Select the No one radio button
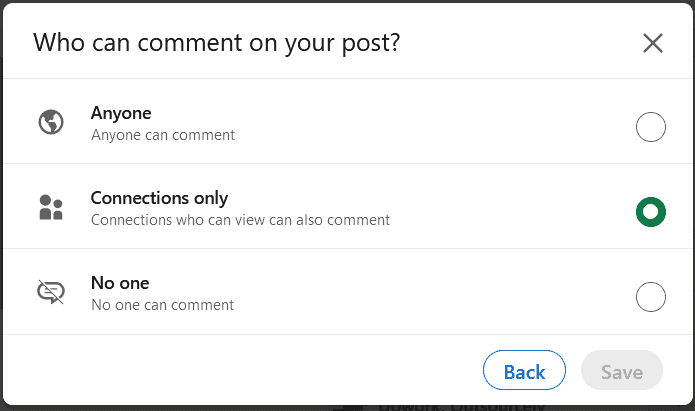This screenshot has width=695, height=411. pos(650,297)
